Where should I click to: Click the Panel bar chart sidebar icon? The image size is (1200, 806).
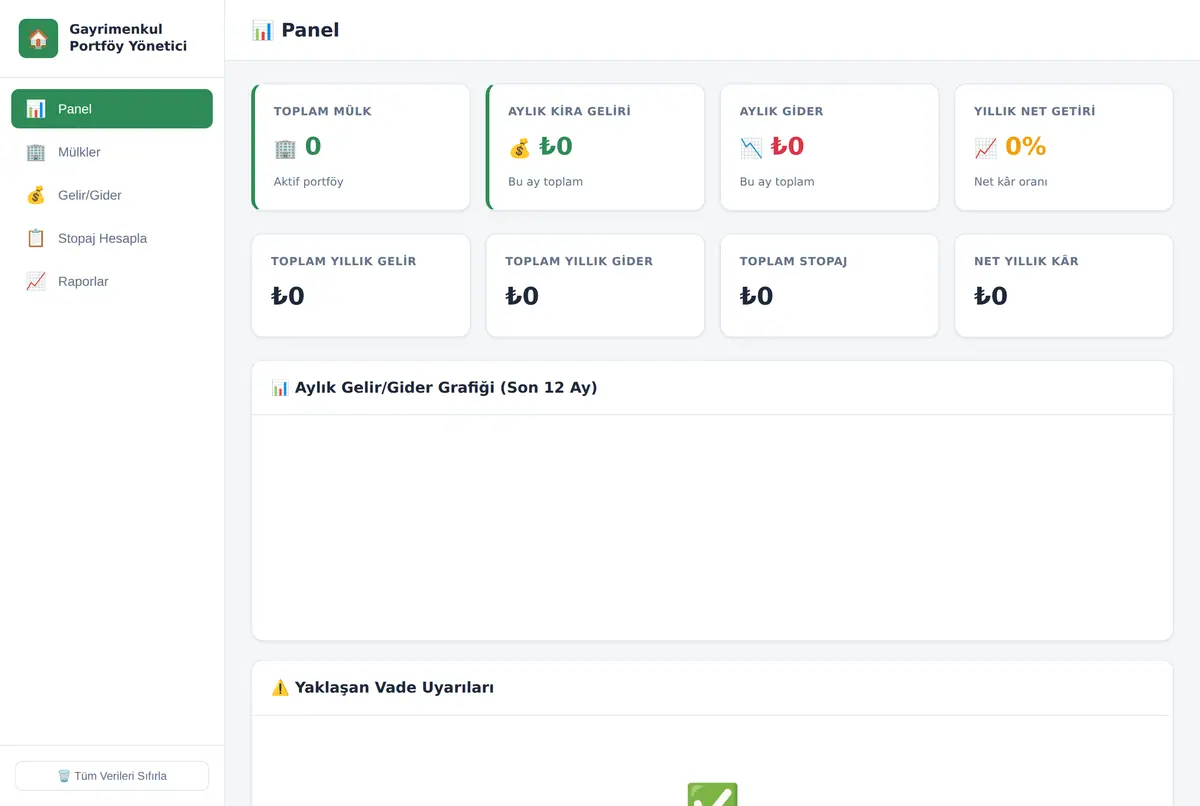(36, 109)
